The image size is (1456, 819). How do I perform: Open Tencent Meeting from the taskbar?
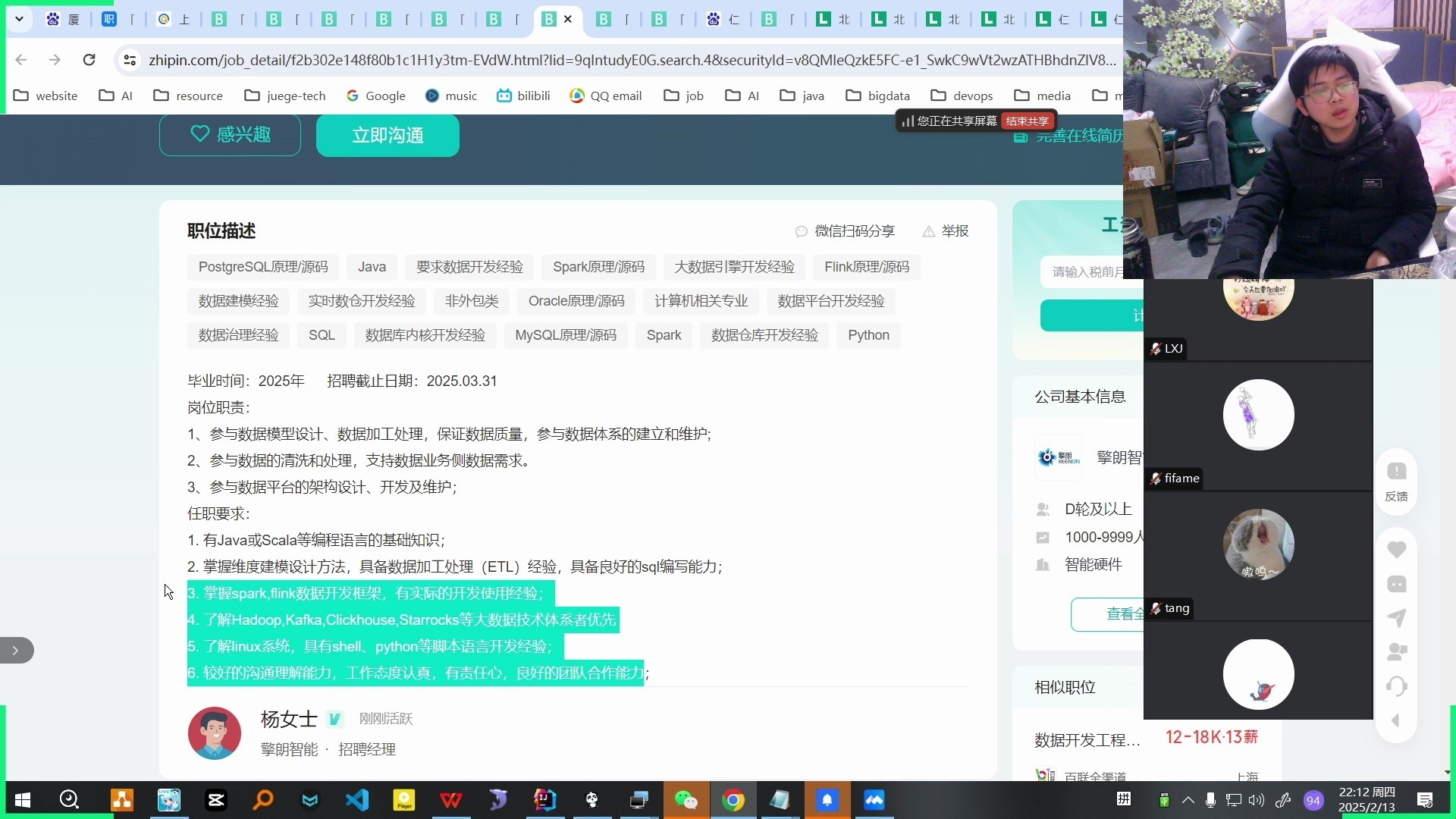coord(874,800)
